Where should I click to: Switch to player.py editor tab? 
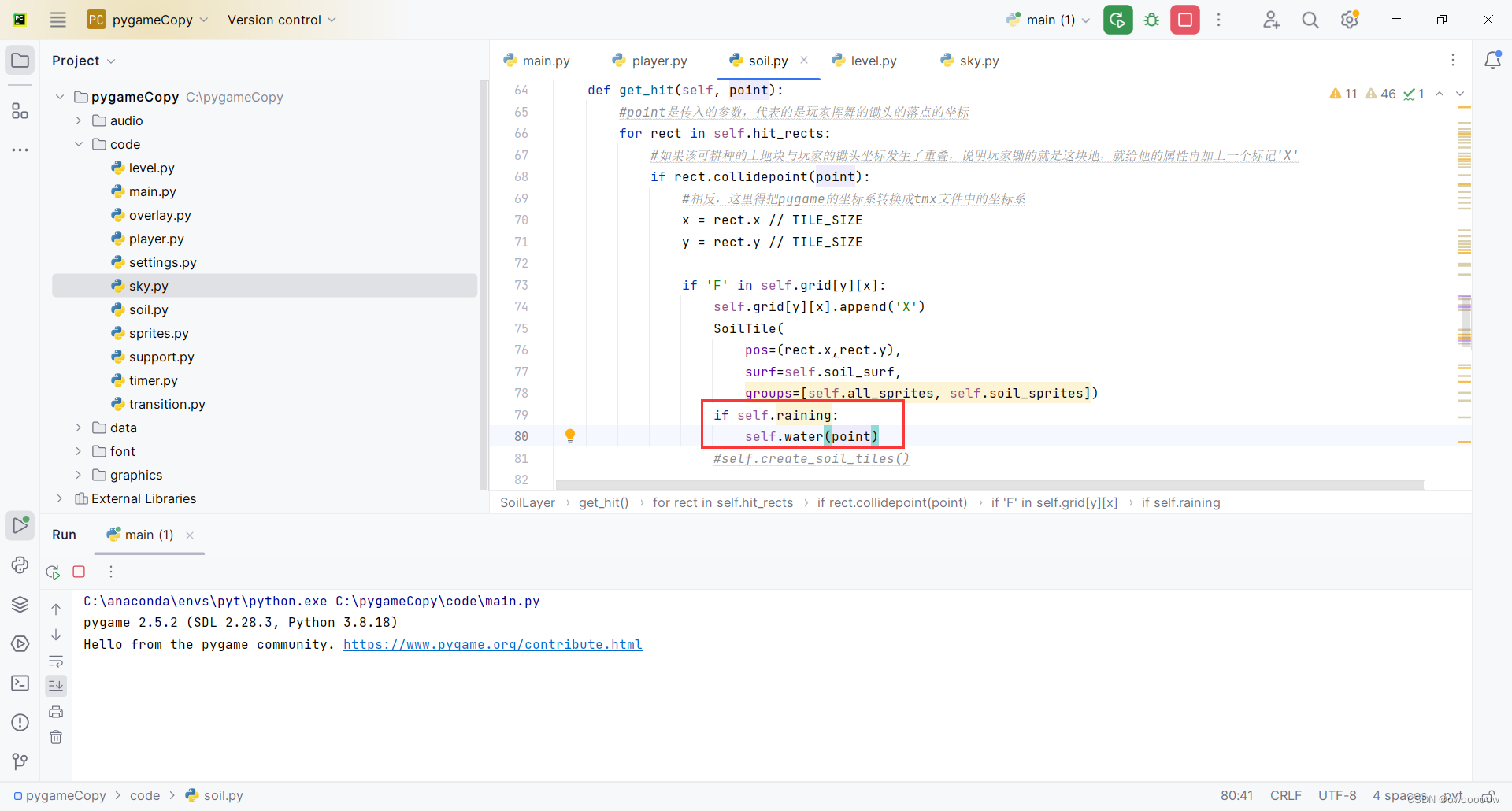[x=650, y=61]
